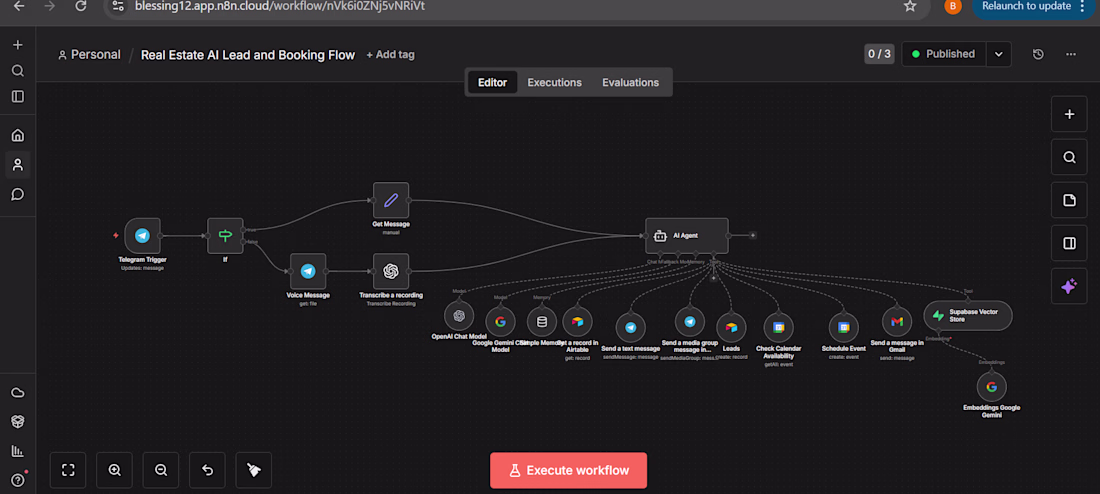Click the 0 / 3 counter badge
This screenshot has height=494, width=1100.
[x=879, y=54]
